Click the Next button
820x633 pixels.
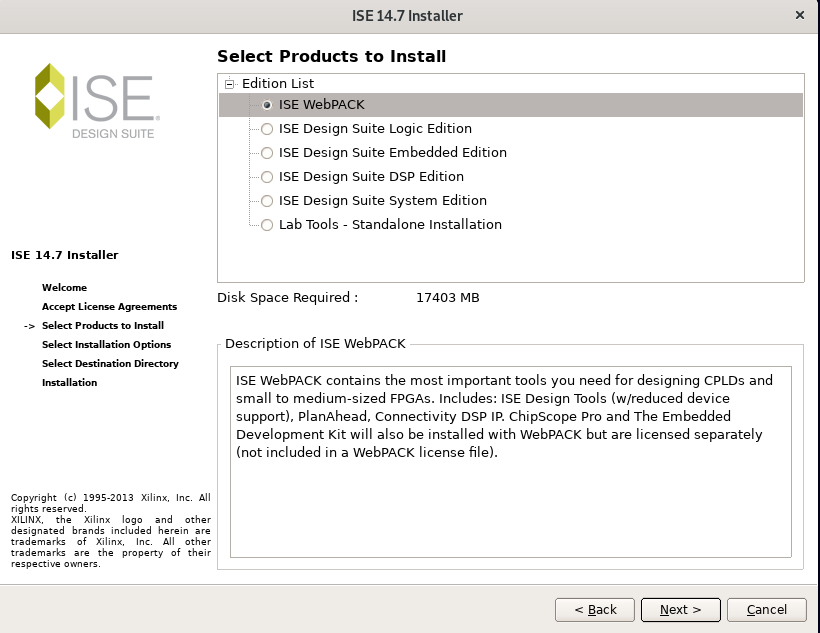click(x=680, y=610)
